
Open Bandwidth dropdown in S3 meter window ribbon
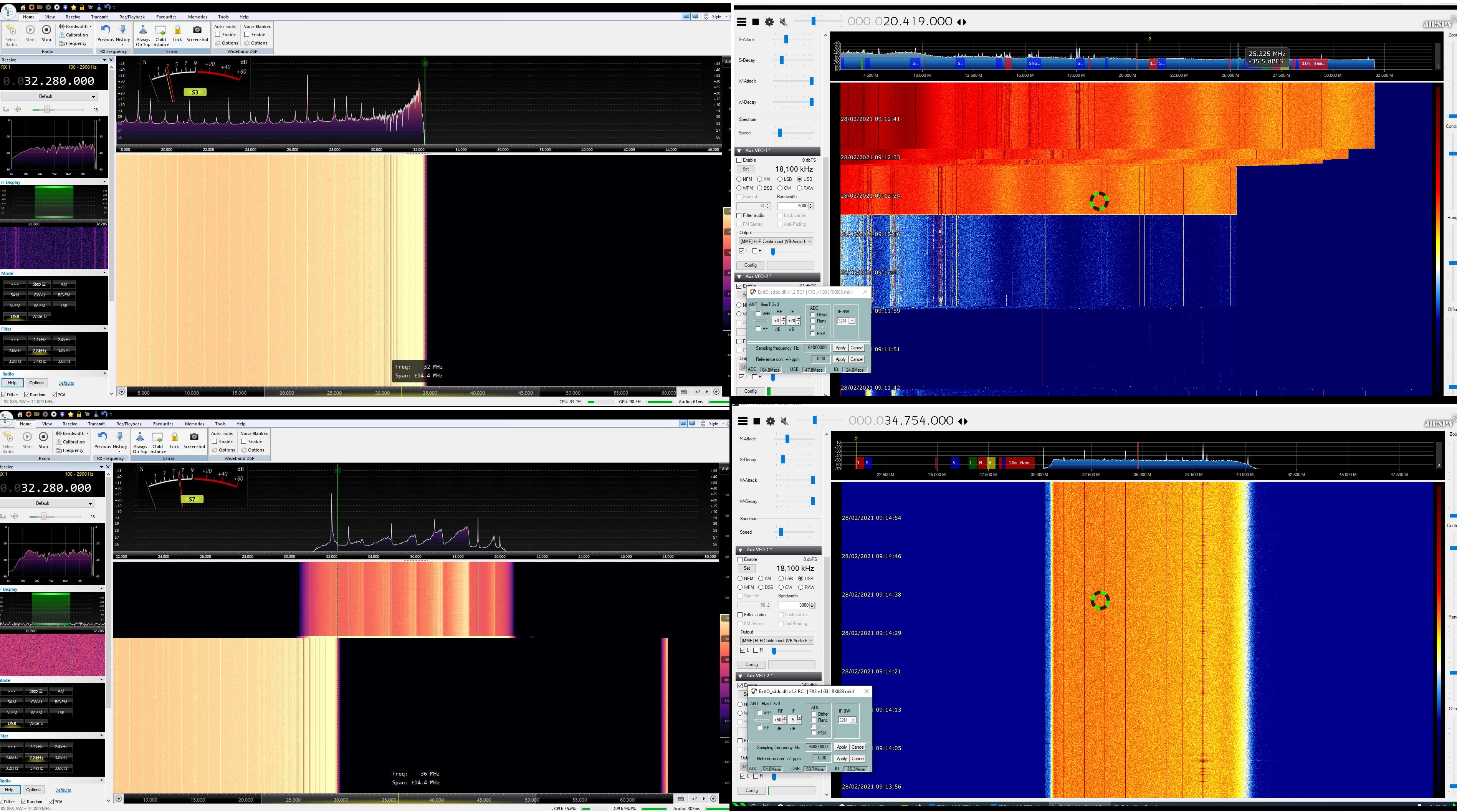point(76,26)
